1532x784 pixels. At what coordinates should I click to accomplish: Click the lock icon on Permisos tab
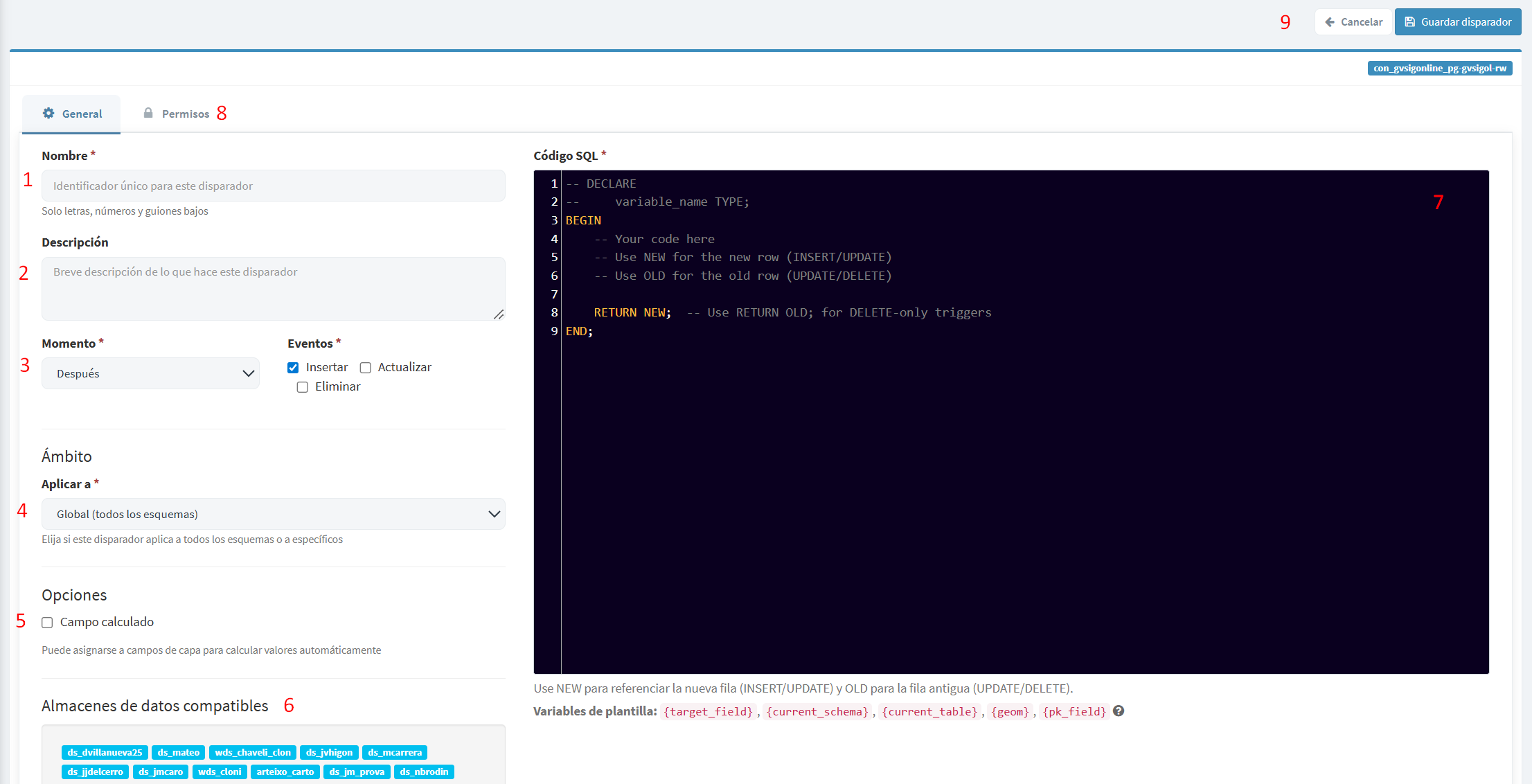click(x=148, y=113)
